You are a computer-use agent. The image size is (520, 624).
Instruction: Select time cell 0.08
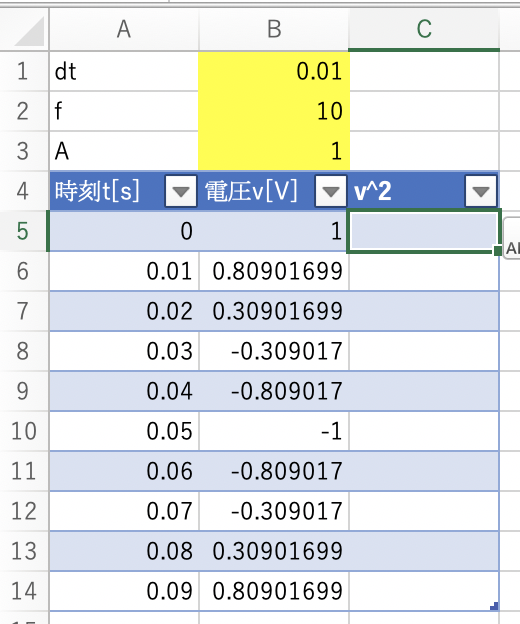pyautogui.click(x=124, y=551)
